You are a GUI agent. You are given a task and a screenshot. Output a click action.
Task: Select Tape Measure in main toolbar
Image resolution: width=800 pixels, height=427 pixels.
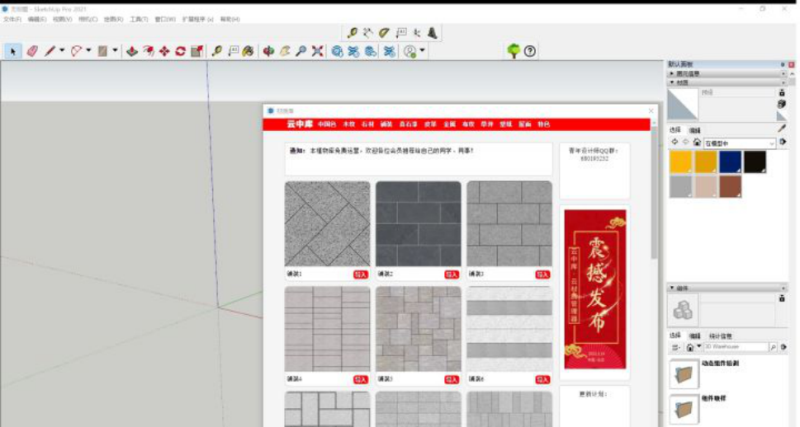point(217,51)
